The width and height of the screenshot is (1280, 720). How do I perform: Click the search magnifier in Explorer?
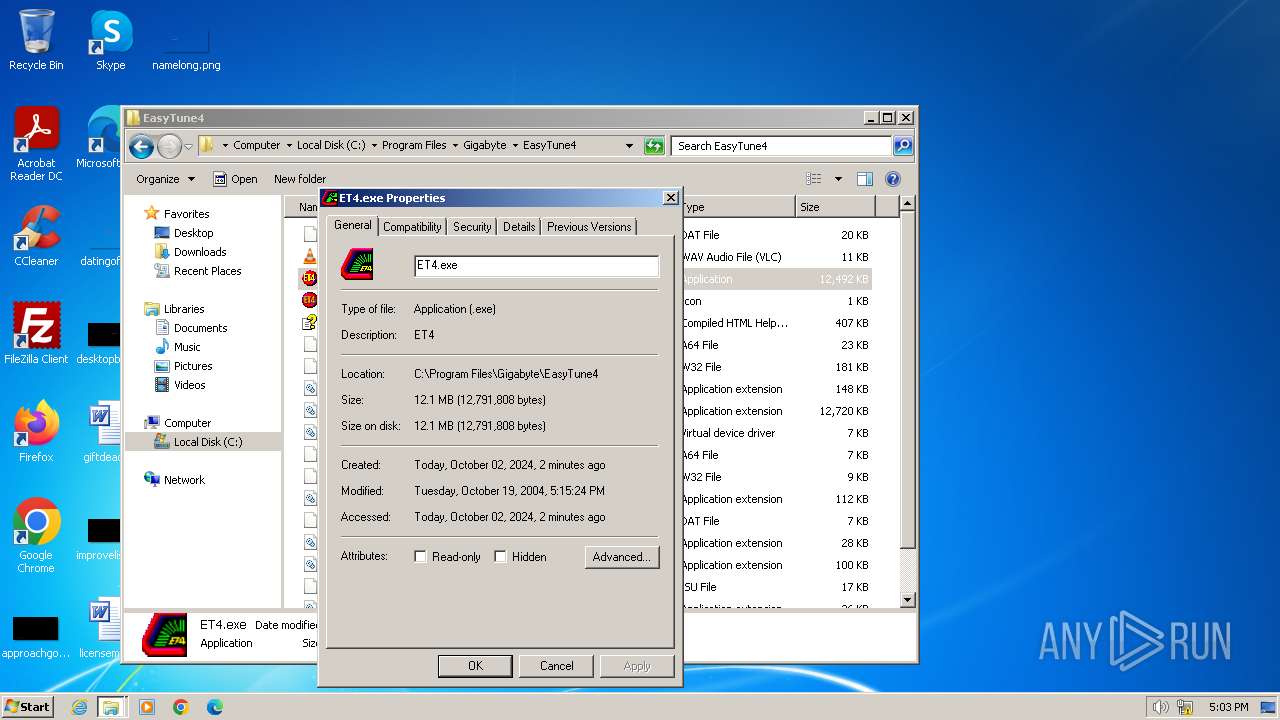point(902,146)
